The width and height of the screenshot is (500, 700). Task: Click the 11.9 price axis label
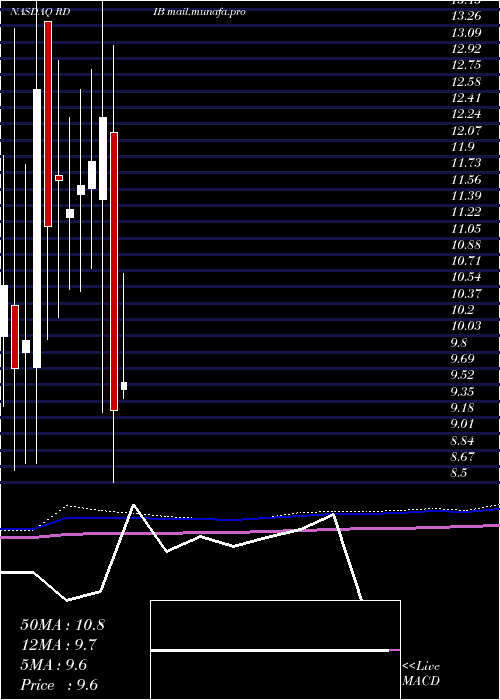462,147
